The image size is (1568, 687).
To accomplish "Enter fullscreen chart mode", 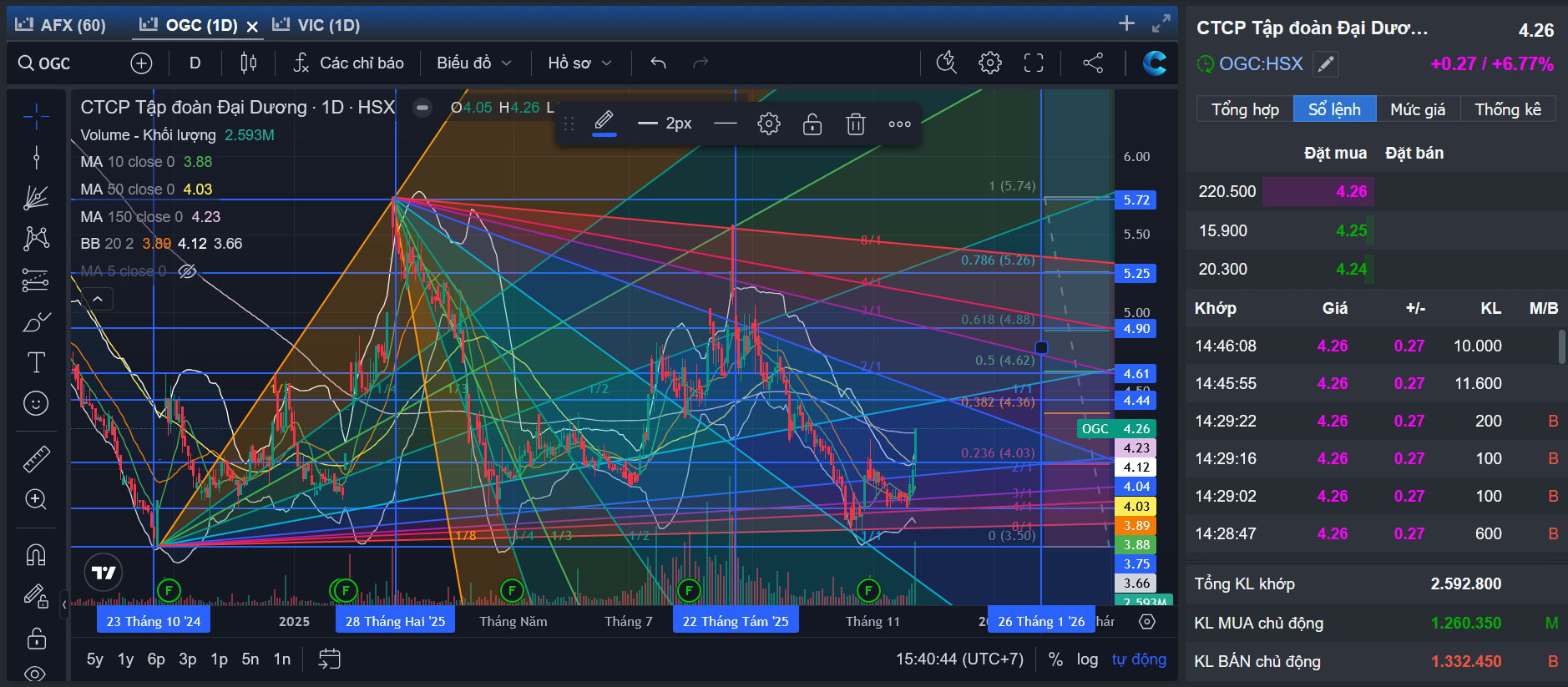I will click(1034, 63).
